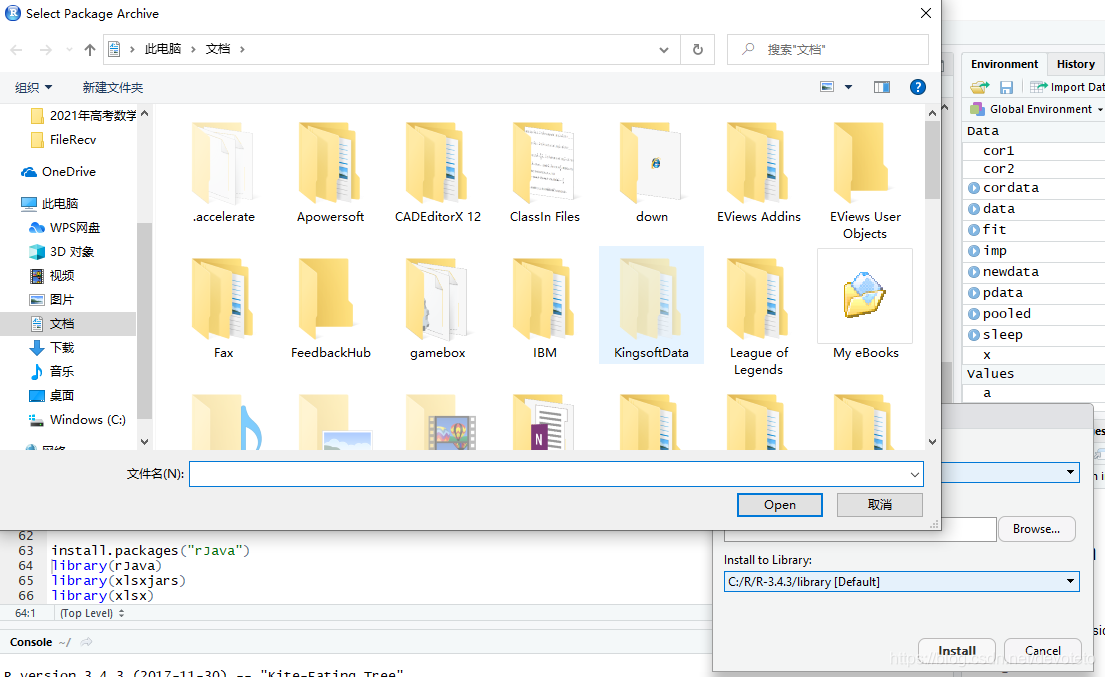The image size is (1105, 677).
Task: Select the FeedbackHub folder
Action: pyautogui.click(x=331, y=309)
